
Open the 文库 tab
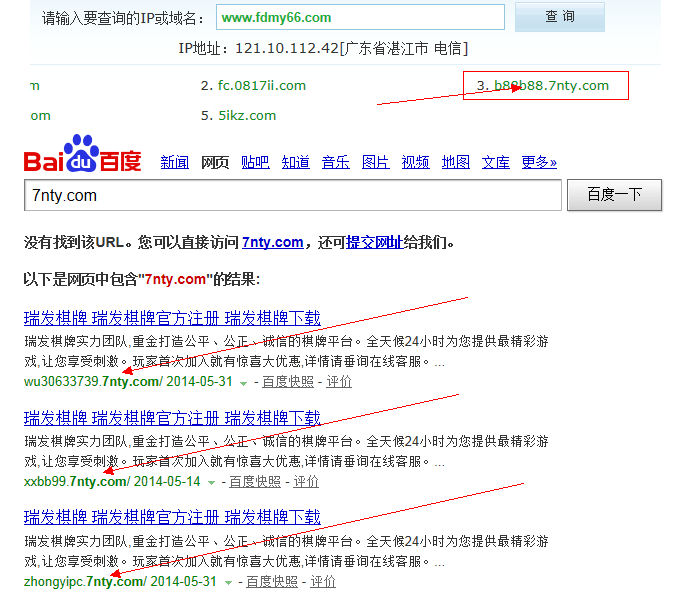pos(496,162)
